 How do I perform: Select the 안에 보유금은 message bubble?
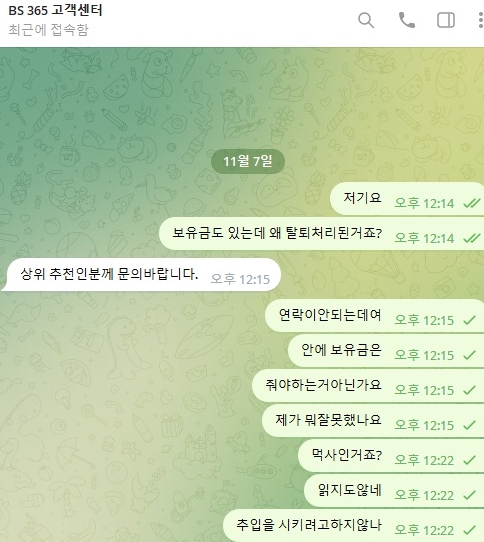pyautogui.click(x=386, y=351)
